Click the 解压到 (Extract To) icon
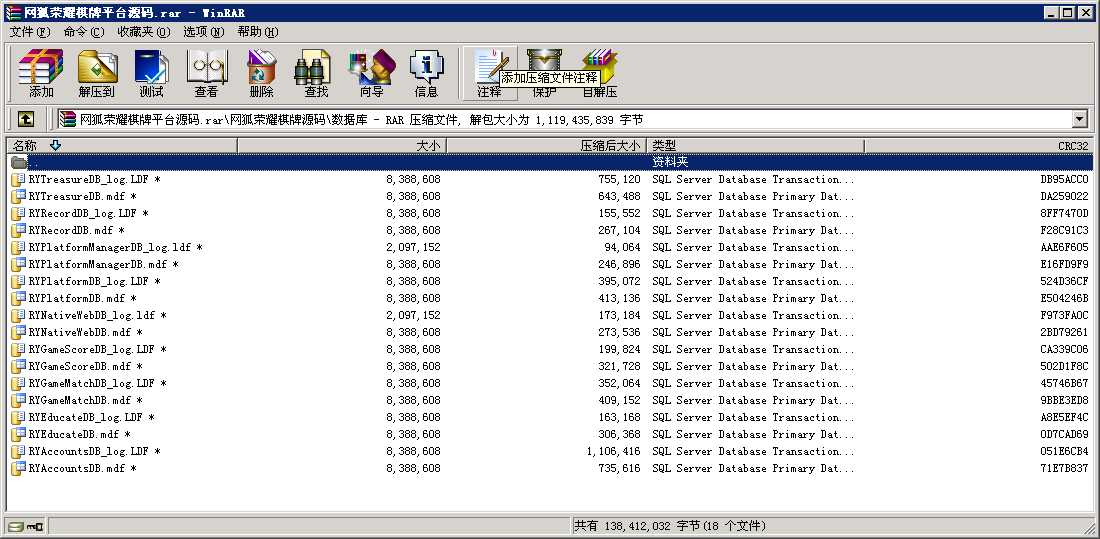The width and height of the screenshot is (1100, 539). (97, 73)
